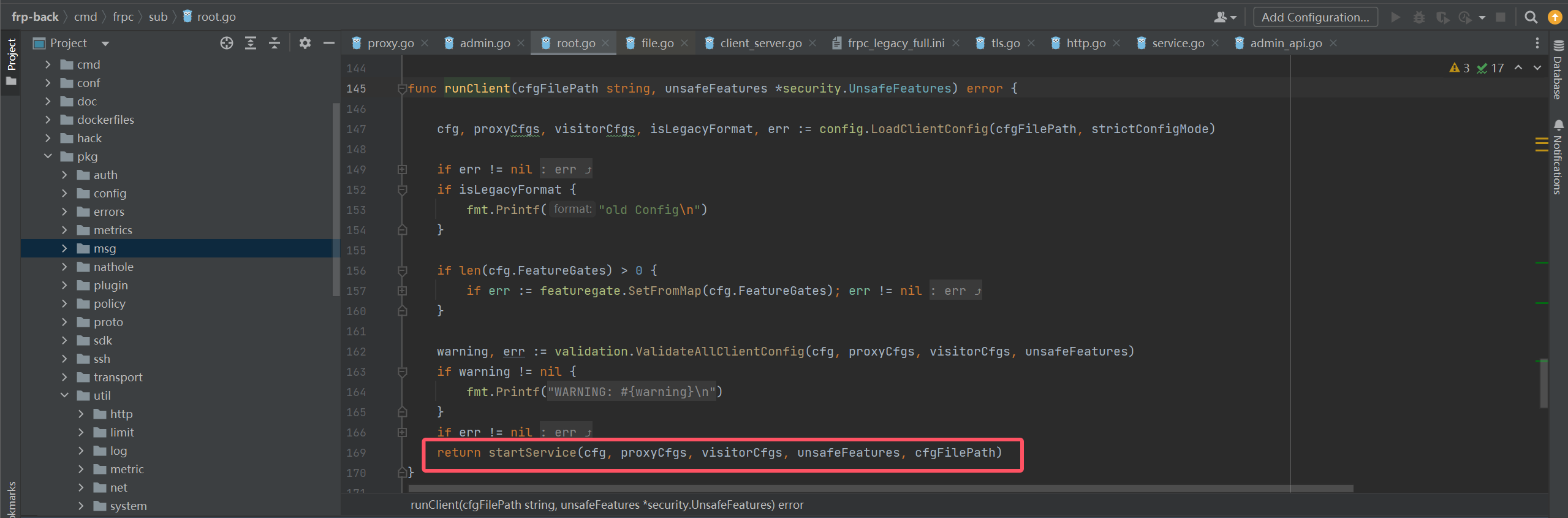Expand the auth folder

(64, 175)
